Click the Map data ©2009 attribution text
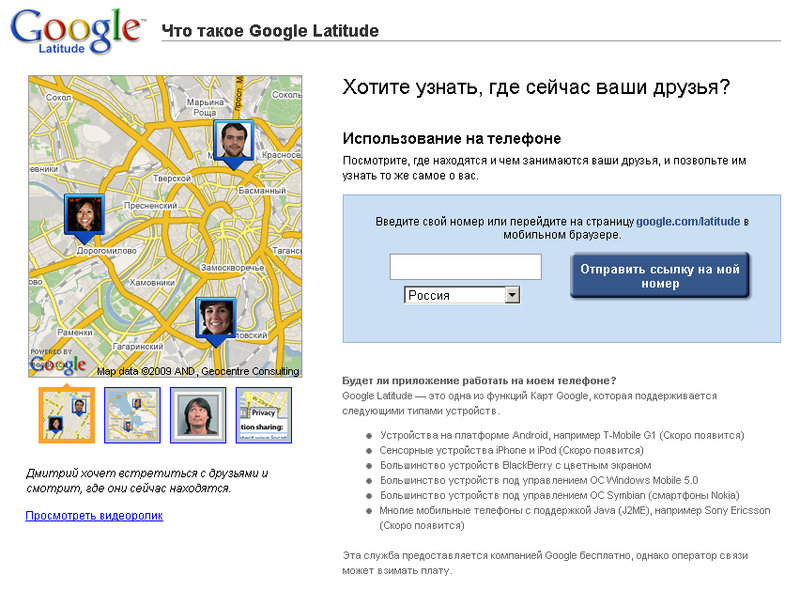 (x=198, y=372)
